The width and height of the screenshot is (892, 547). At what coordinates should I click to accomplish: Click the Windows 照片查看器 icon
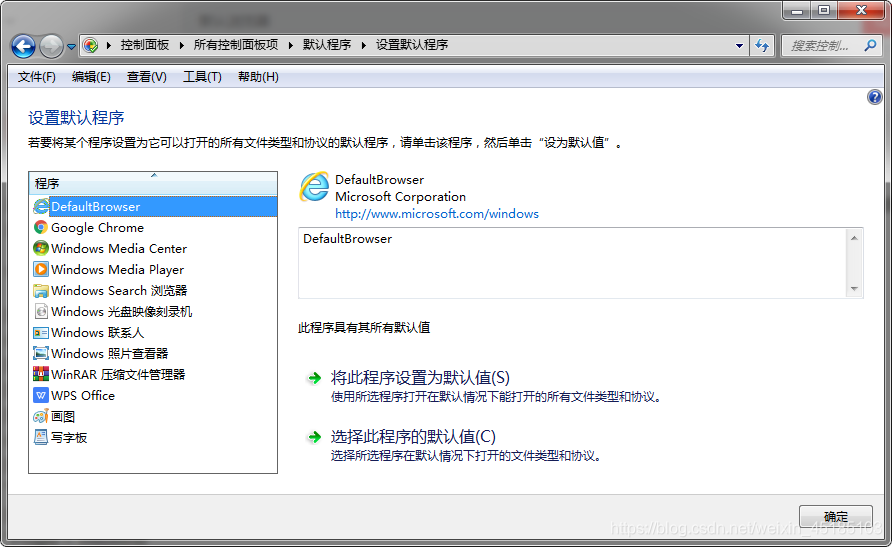(41, 354)
